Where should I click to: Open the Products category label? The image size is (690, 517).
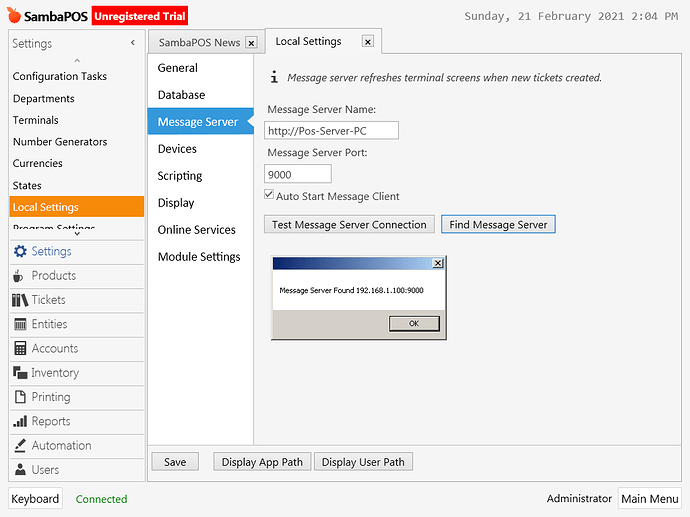[x=54, y=276]
